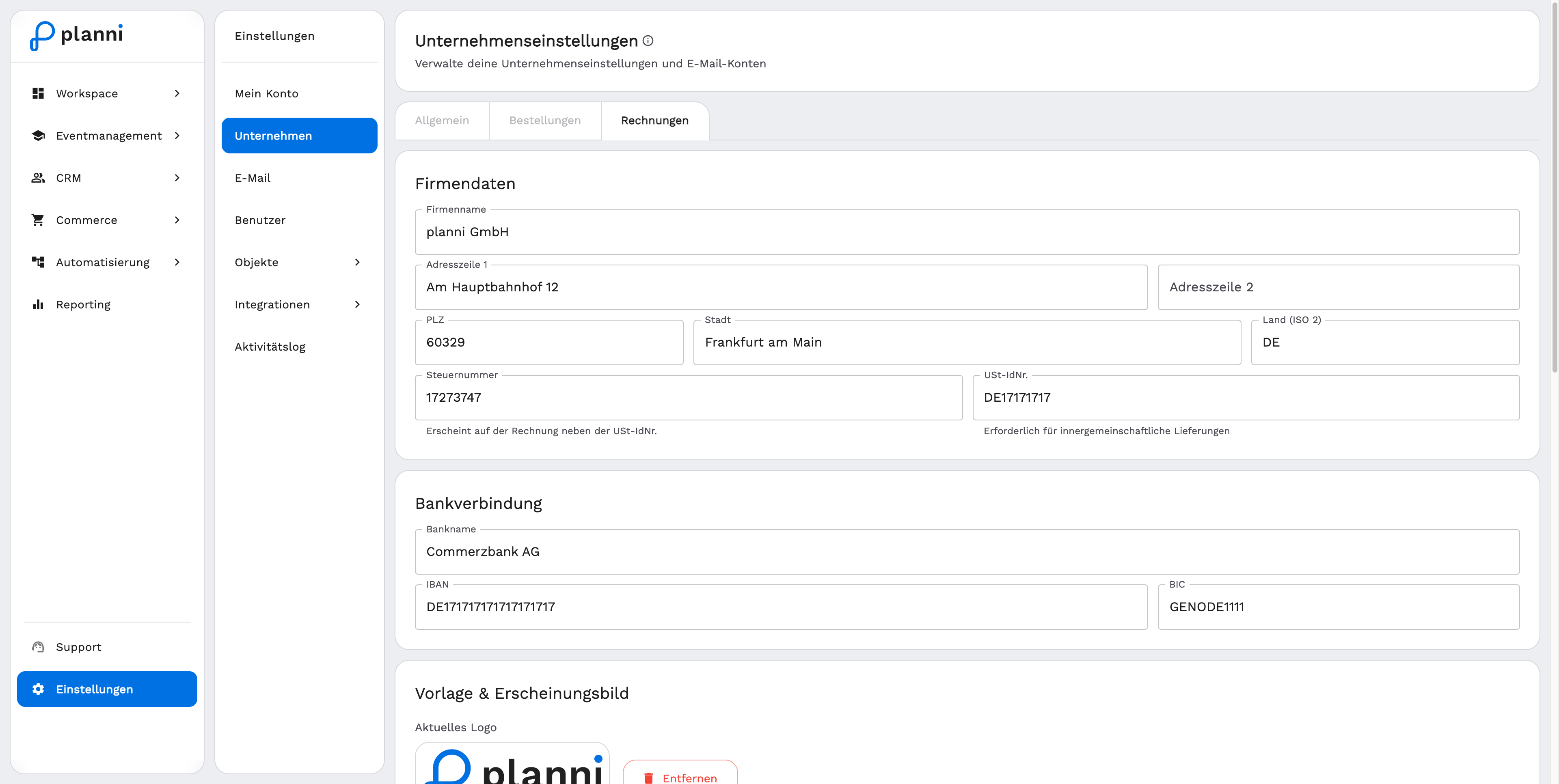The width and height of the screenshot is (1559, 784).
Task: Click the page vertical scrollbar
Action: pyautogui.click(x=1554, y=187)
